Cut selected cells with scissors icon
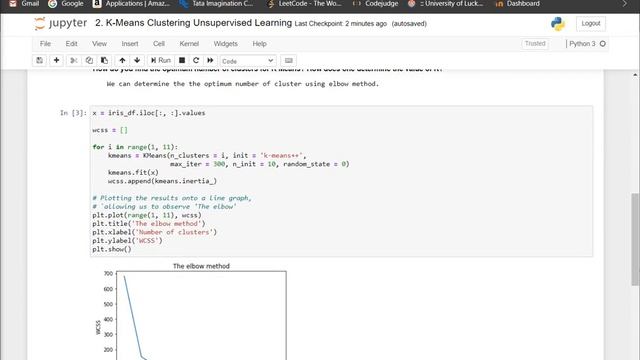640x360 pixels. tap(74, 60)
